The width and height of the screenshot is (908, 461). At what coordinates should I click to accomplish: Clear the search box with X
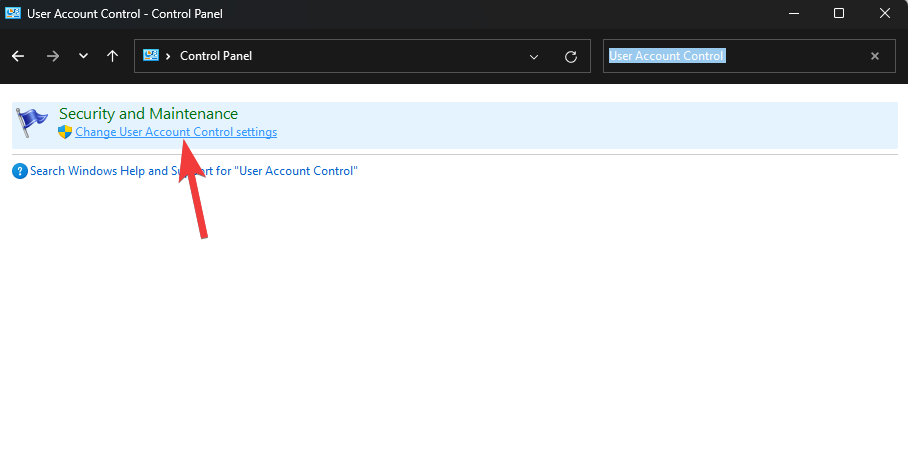click(x=875, y=56)
